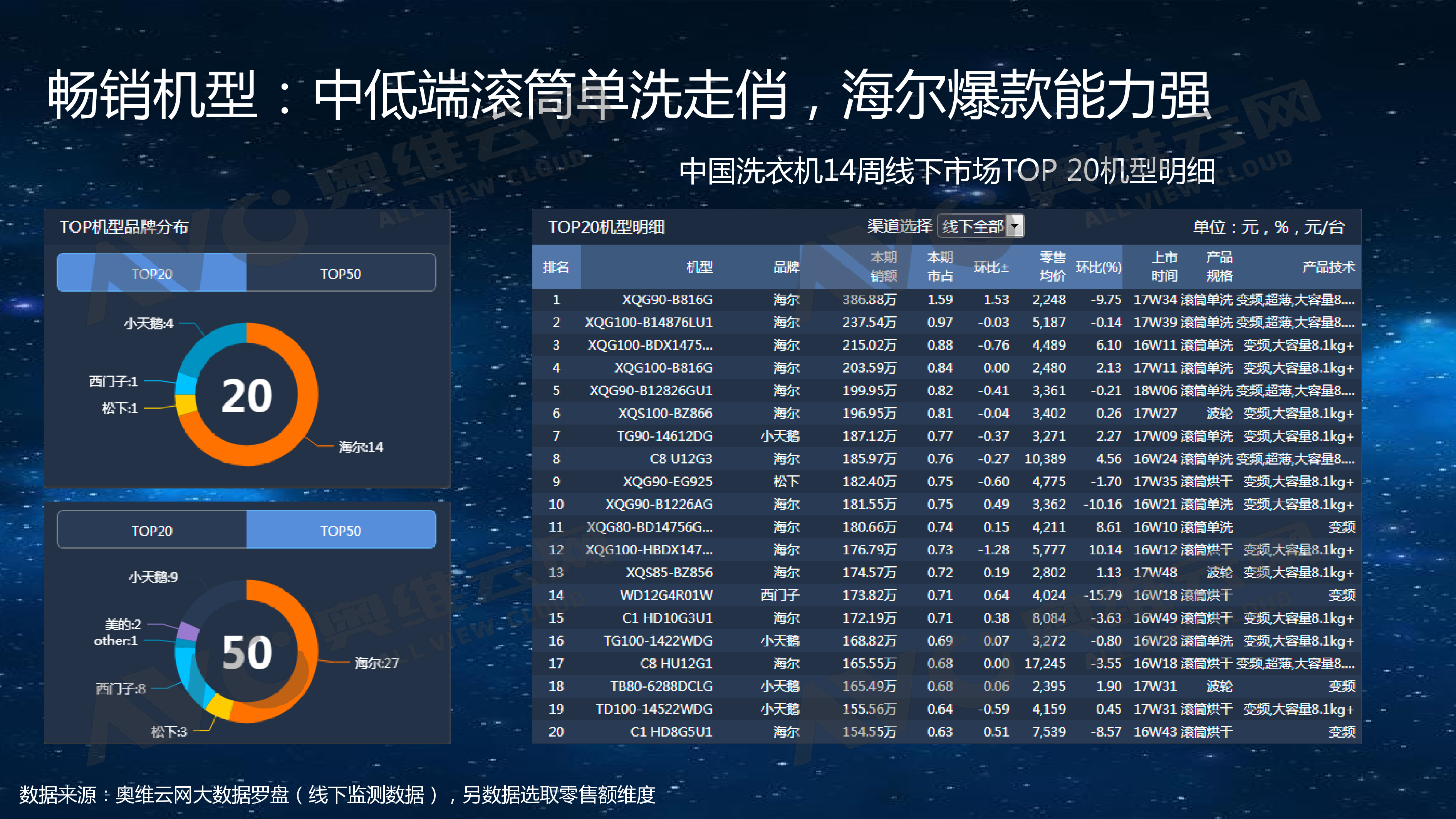Click the 线下全部 channel combo box
1456x819 pixels.
tap(973, 227)
